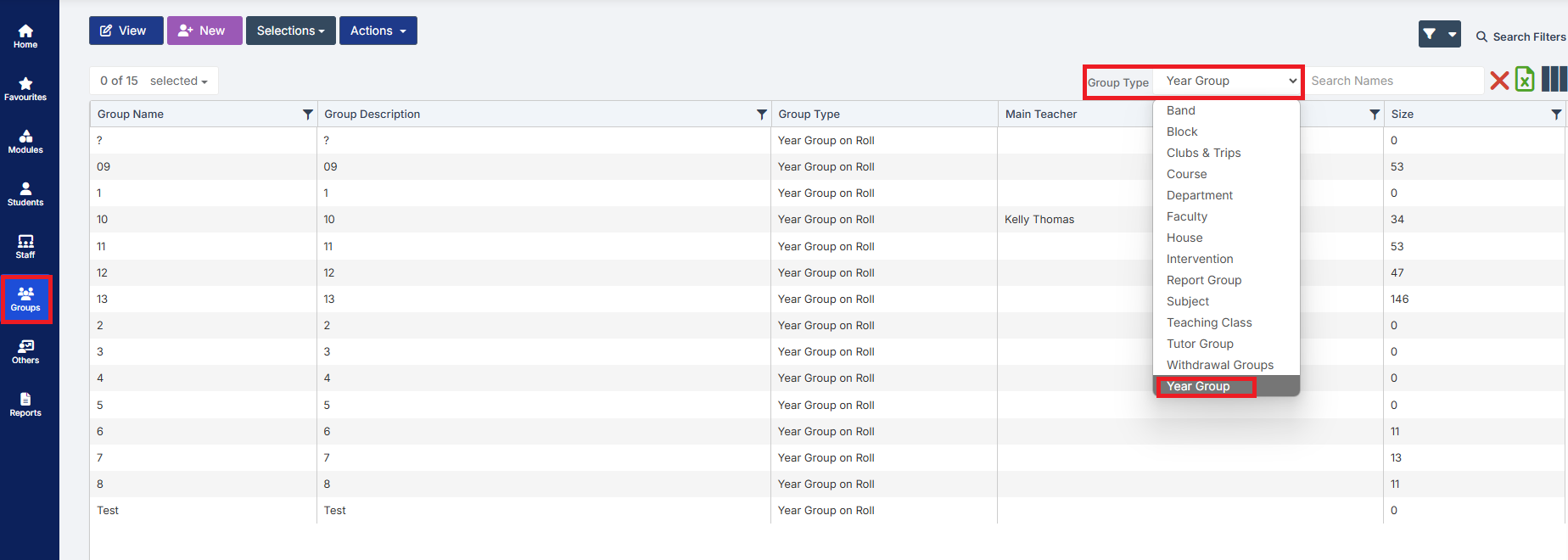
Task: Open the Modules sidebar section
Action: [25, 141]
